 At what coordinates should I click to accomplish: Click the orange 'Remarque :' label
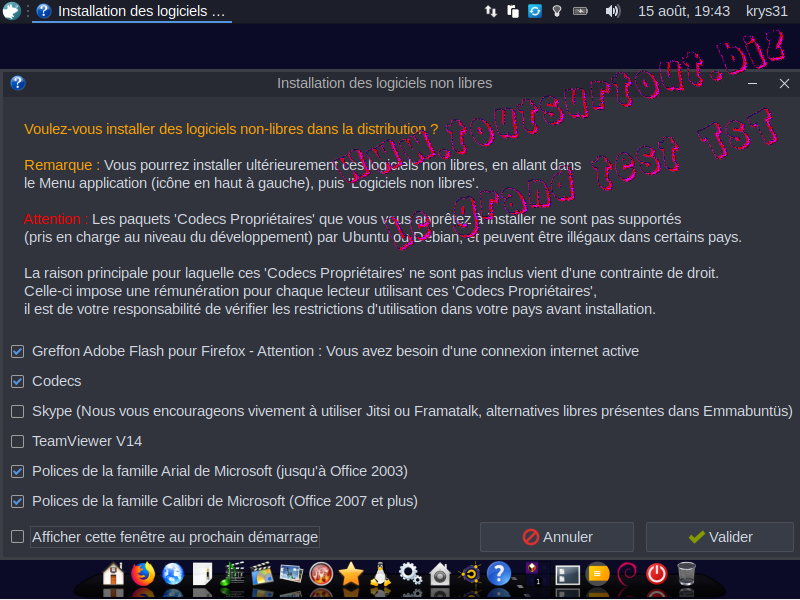click(62, 165)
